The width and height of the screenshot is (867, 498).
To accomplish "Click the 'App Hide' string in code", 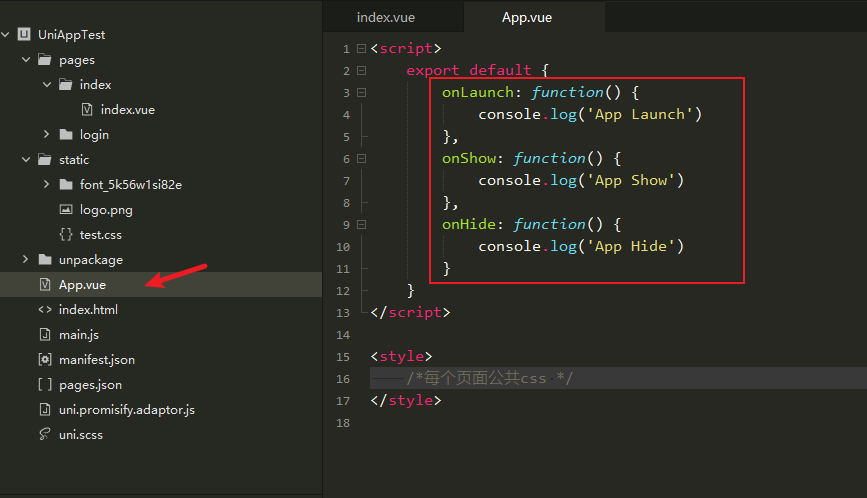I will (x=631, y=246).
